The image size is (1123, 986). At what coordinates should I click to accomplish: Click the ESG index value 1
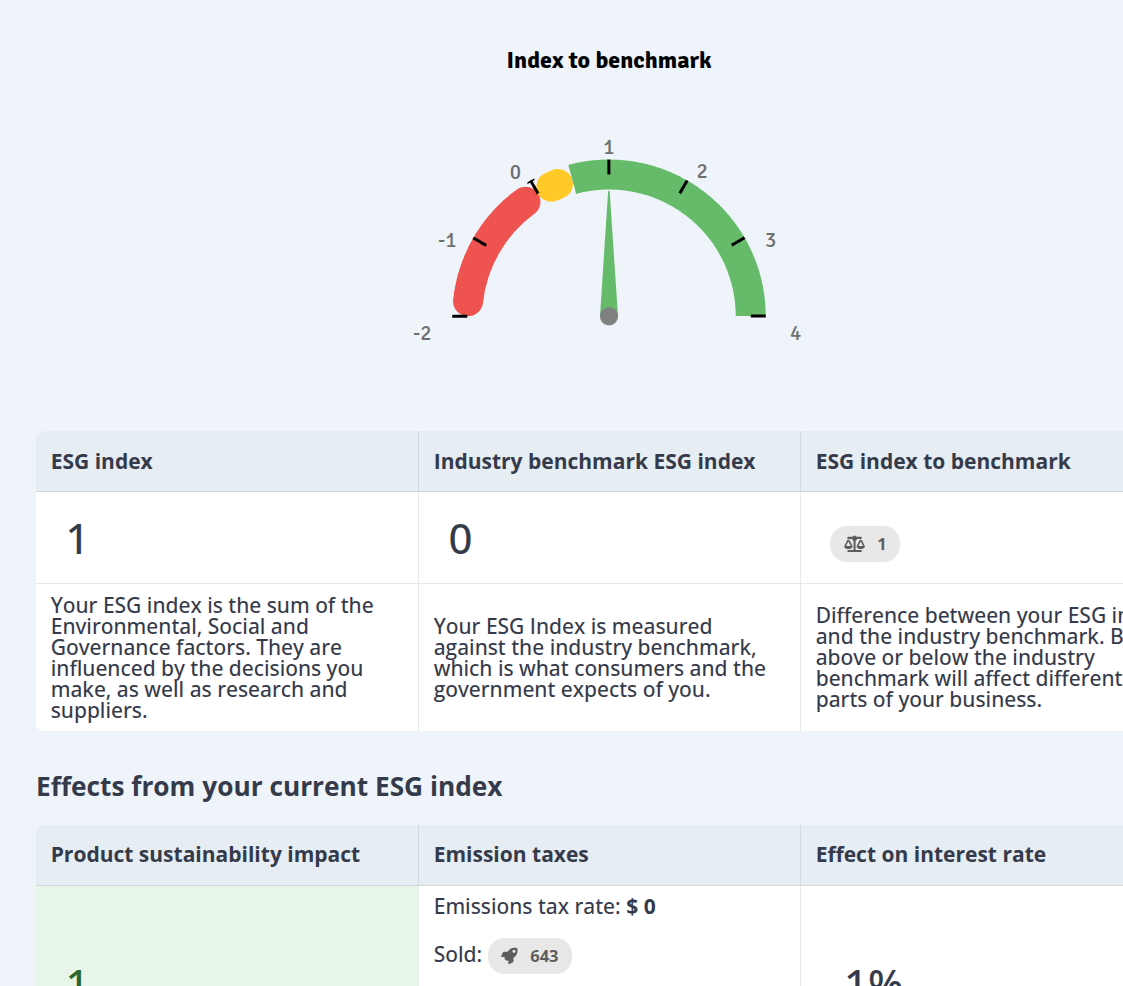tap(76, 539)
